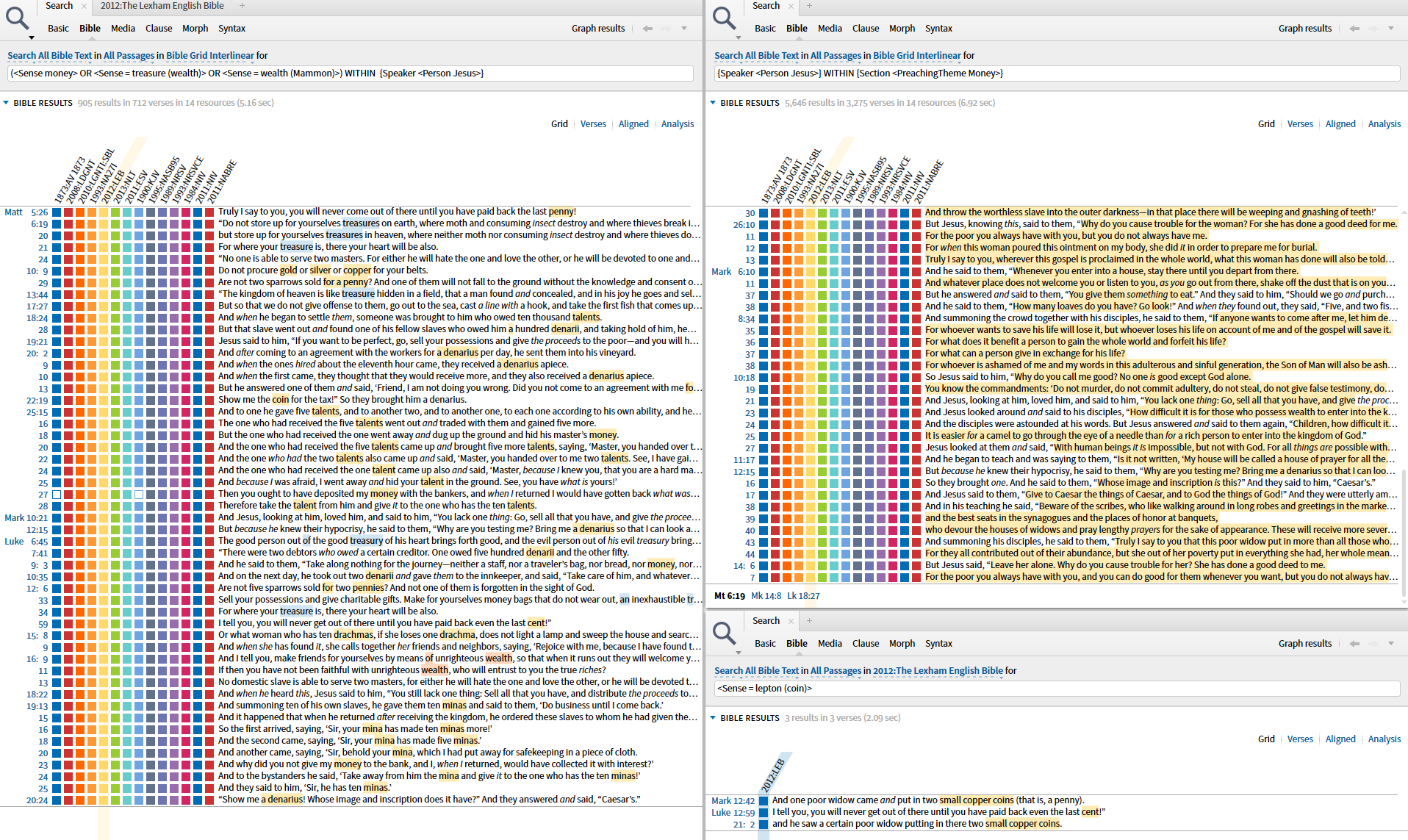Viewport: 1408px width, 840px height.
Task: Open Mark 12:42 verse reference in lepton results
Action: point(733,801)
